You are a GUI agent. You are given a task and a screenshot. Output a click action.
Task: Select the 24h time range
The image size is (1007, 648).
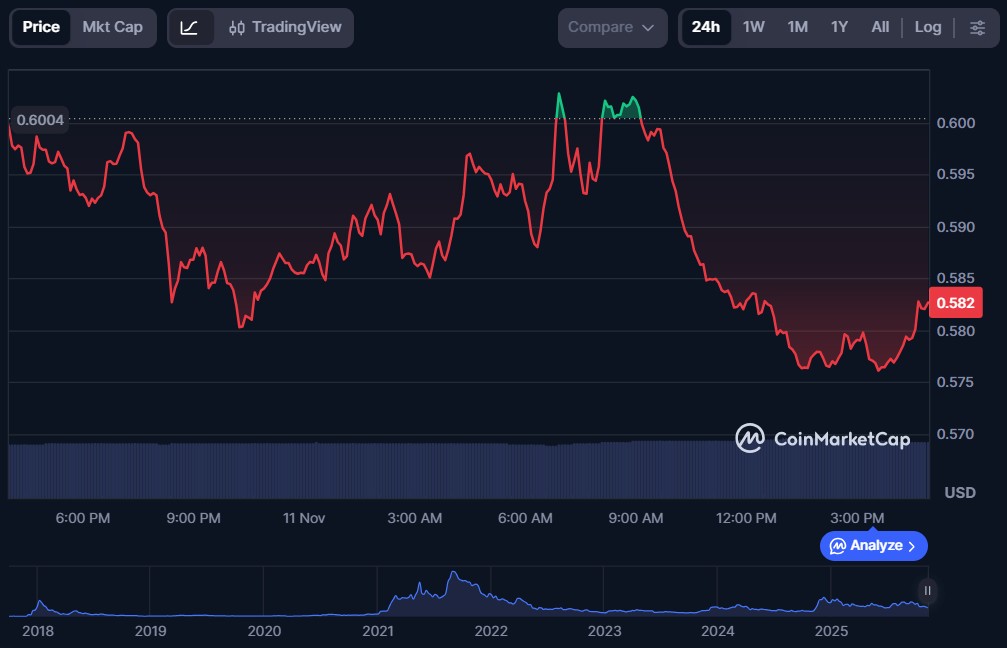[705, 28]
